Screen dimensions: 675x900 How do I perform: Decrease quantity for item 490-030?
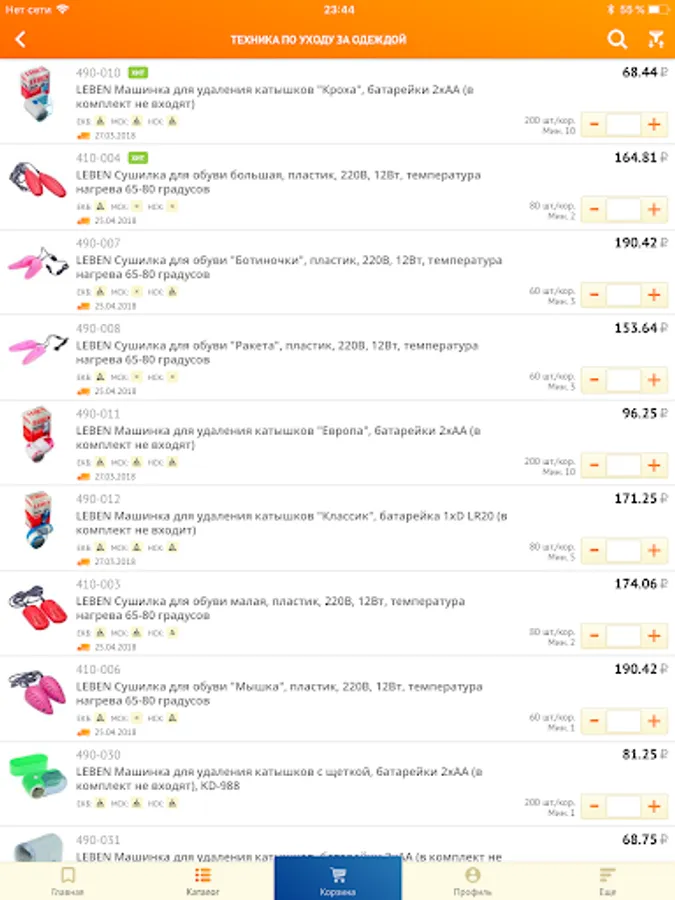[593, 806]
